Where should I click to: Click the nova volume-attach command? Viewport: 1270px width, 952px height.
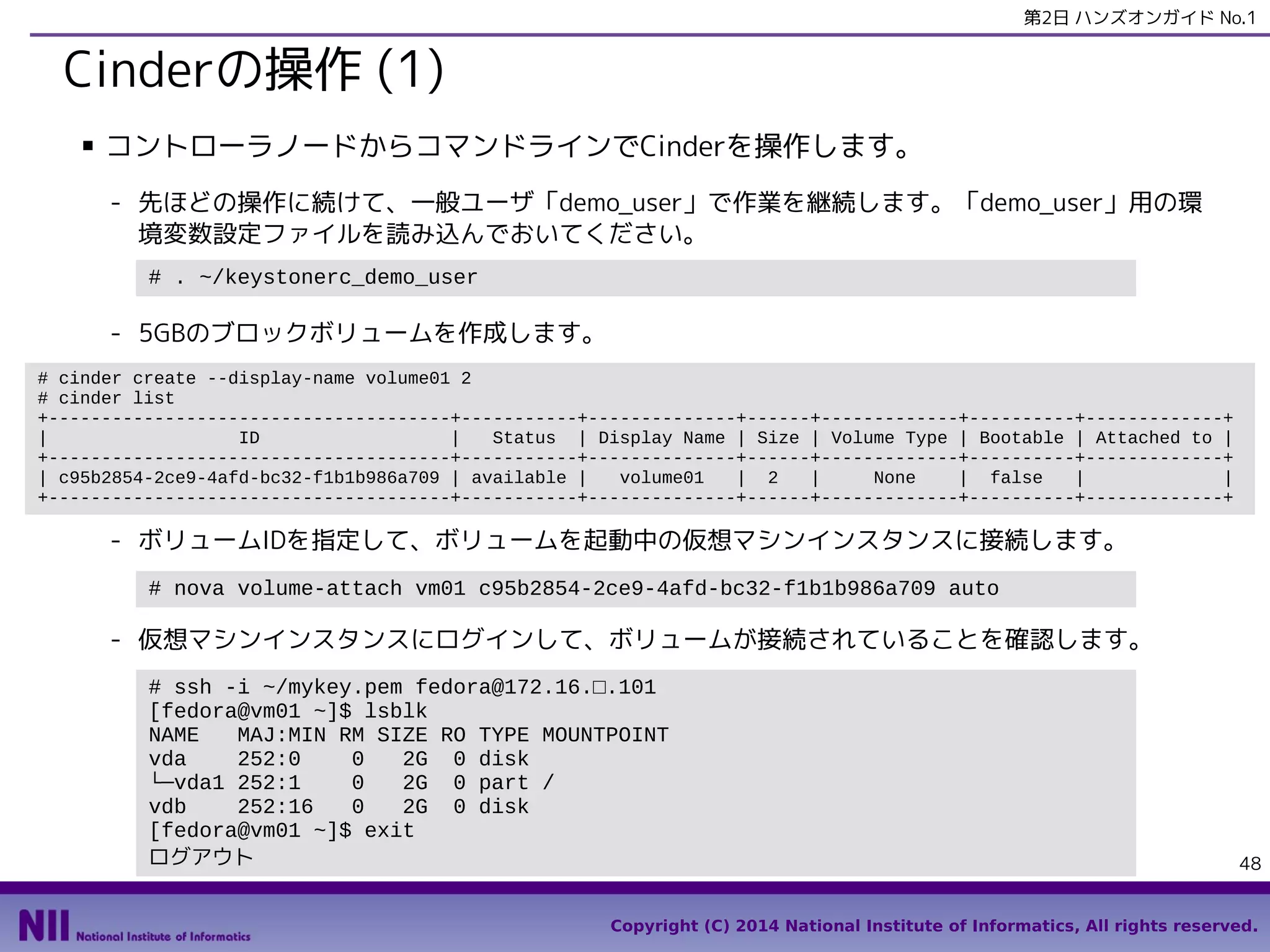[x=574, y=588]
